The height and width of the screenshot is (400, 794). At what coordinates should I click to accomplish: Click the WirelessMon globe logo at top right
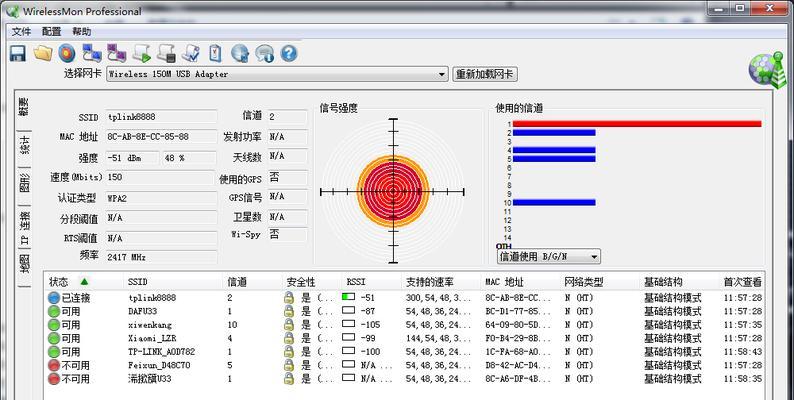point(769,70)
